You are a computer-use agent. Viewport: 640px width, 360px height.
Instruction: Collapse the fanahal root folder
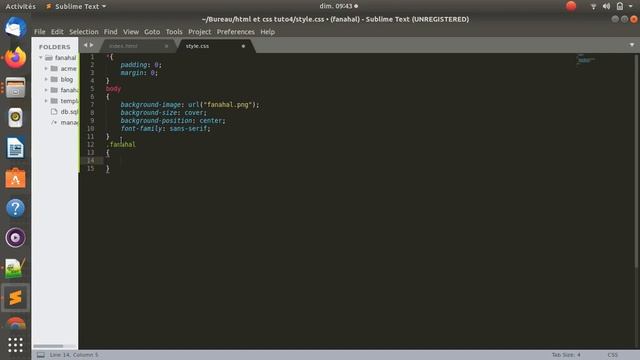41,58
